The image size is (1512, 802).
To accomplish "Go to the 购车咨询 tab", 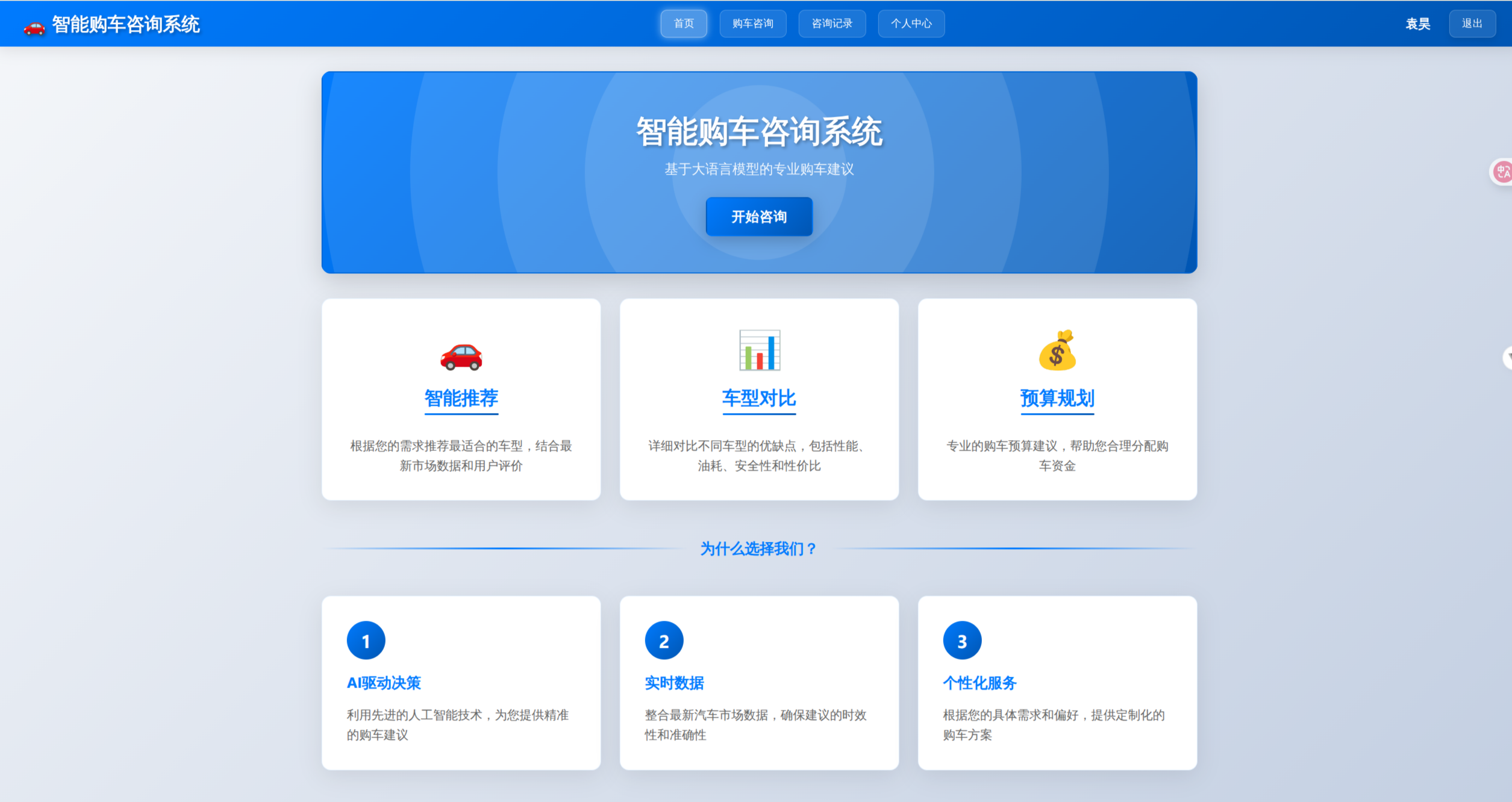I will tap(752, 23).
